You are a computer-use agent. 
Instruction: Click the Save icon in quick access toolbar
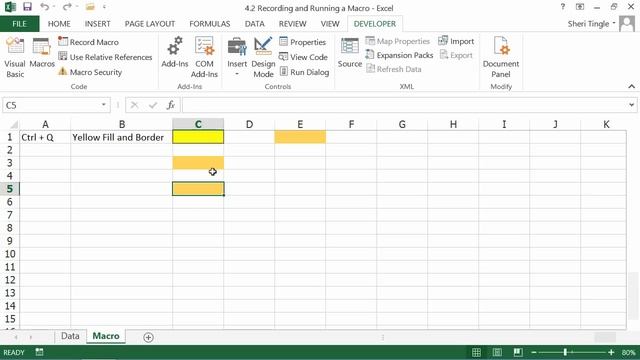(x=27, y=7)
